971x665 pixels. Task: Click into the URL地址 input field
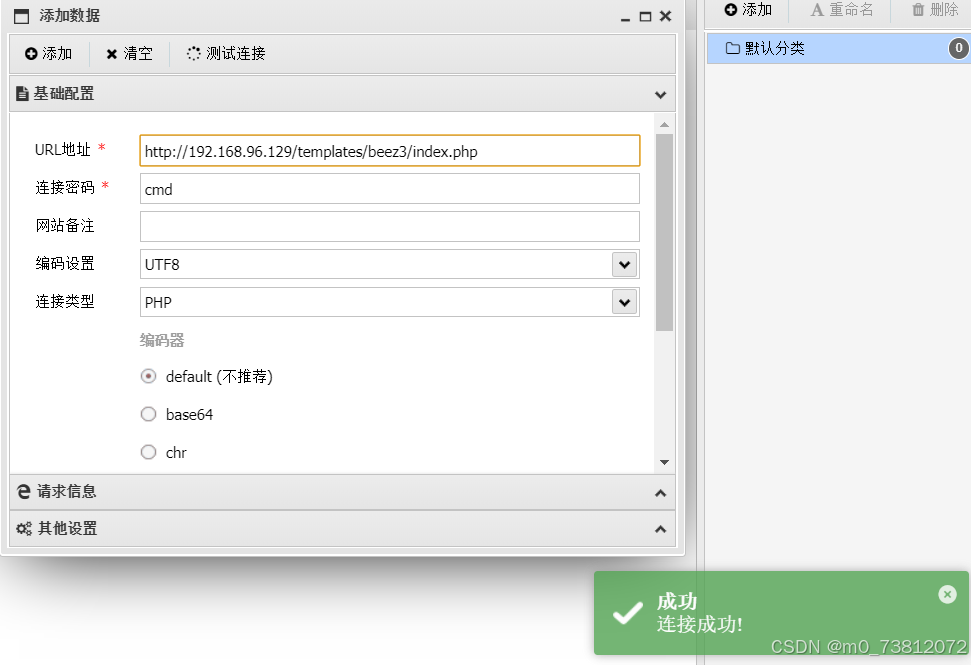click(x=390, y=151)
